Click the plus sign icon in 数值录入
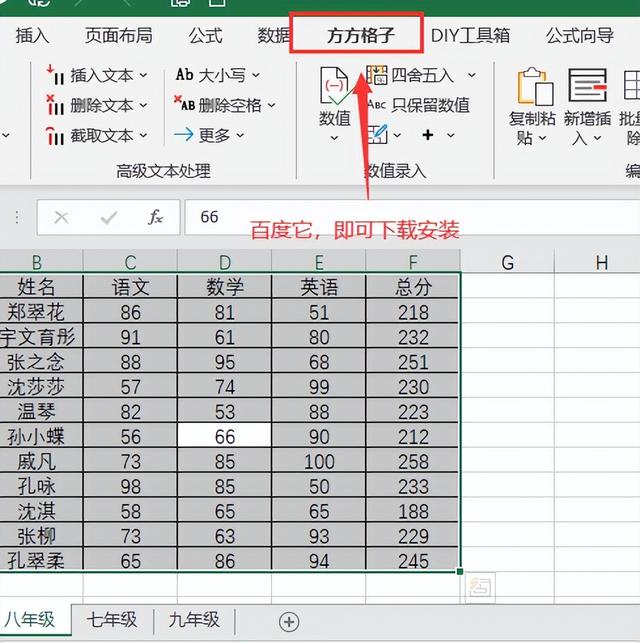This screenshot has width=640, height=643. tap(428, 135)
